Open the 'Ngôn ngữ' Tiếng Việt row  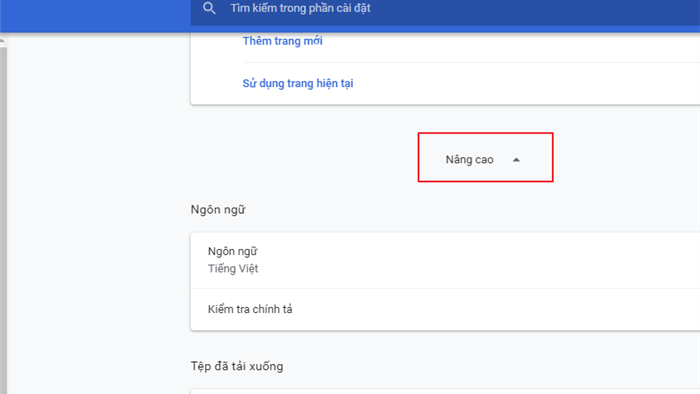[445, 260]
